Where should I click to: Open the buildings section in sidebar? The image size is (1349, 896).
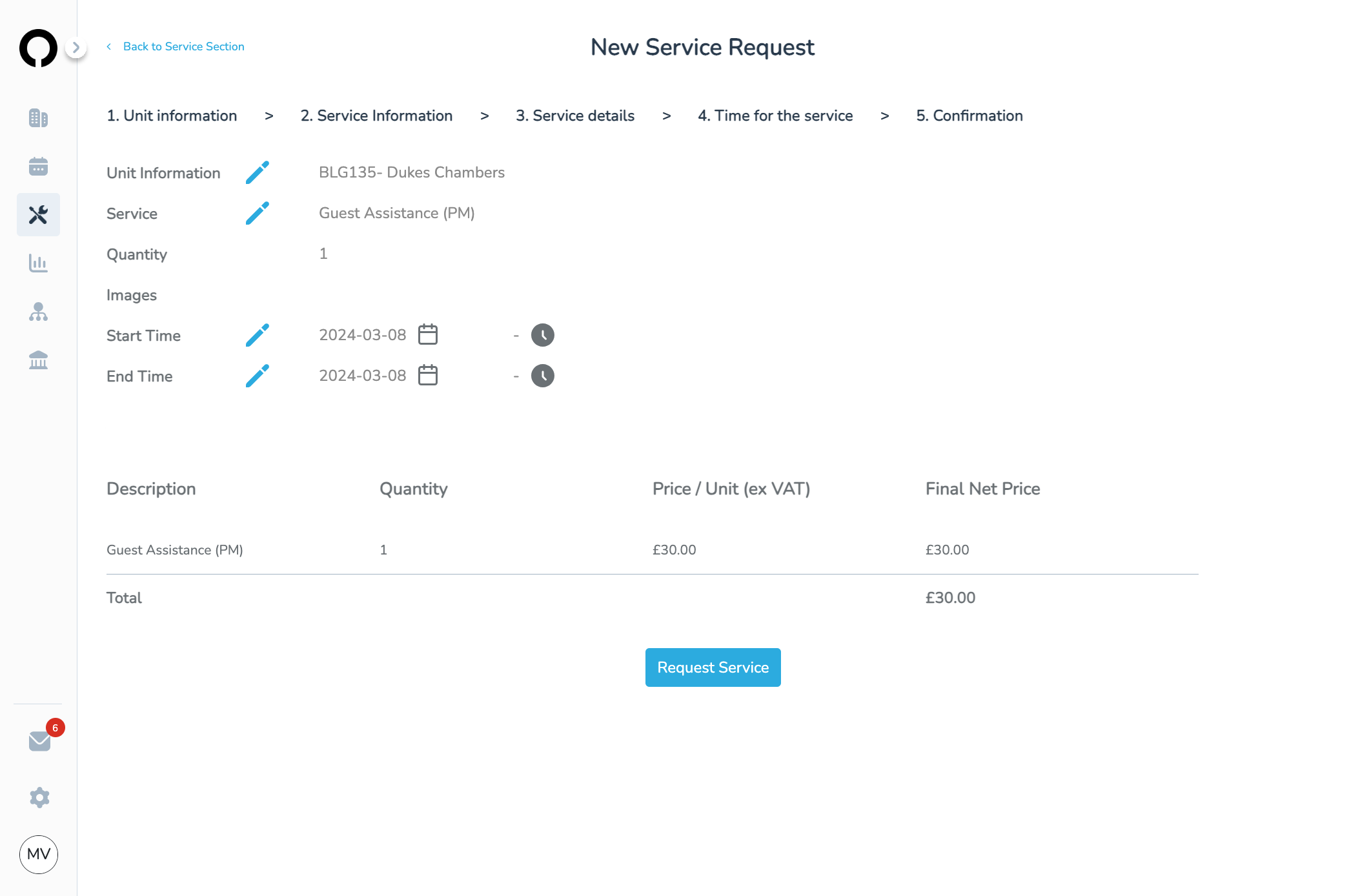point(38,118)
